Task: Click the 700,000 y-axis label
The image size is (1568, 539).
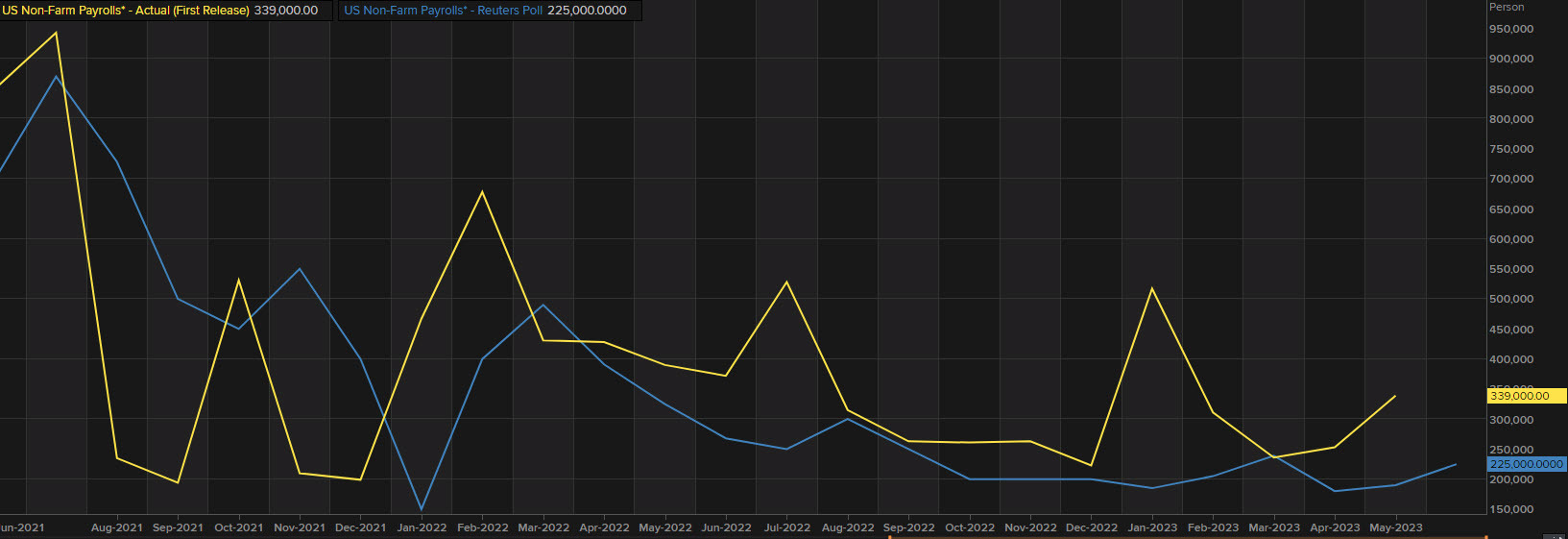Action: coord(1511,179)
